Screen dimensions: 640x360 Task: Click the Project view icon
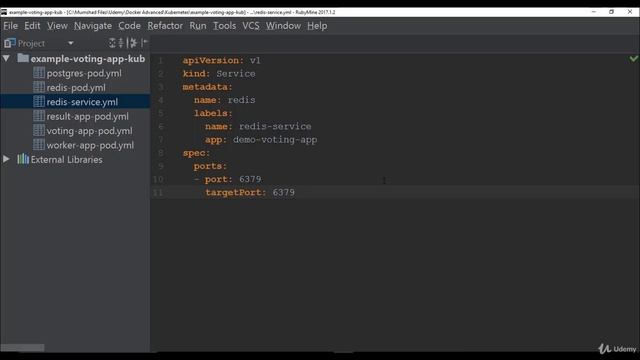[10, 43]
